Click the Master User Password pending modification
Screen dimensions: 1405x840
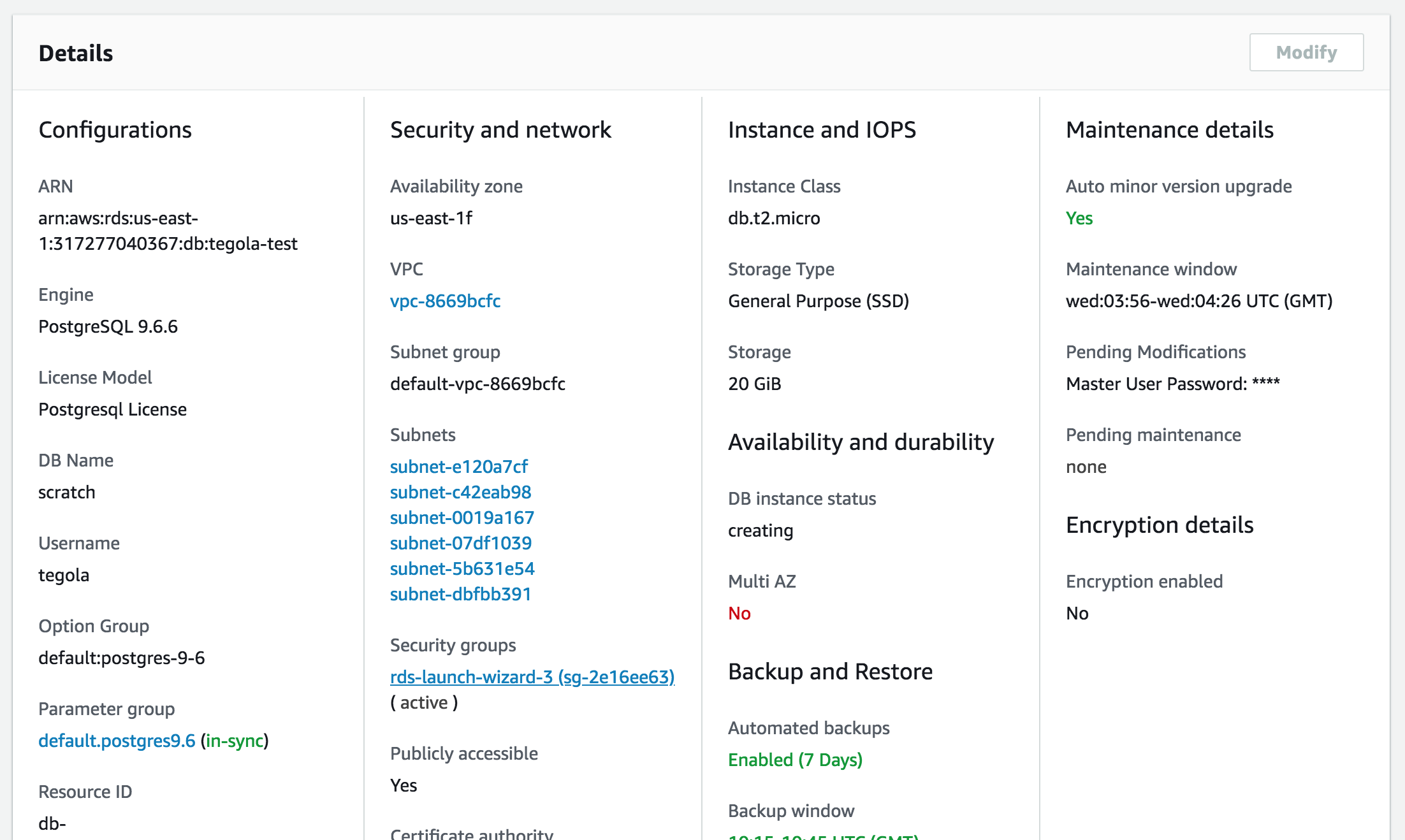click(1172, 384)
